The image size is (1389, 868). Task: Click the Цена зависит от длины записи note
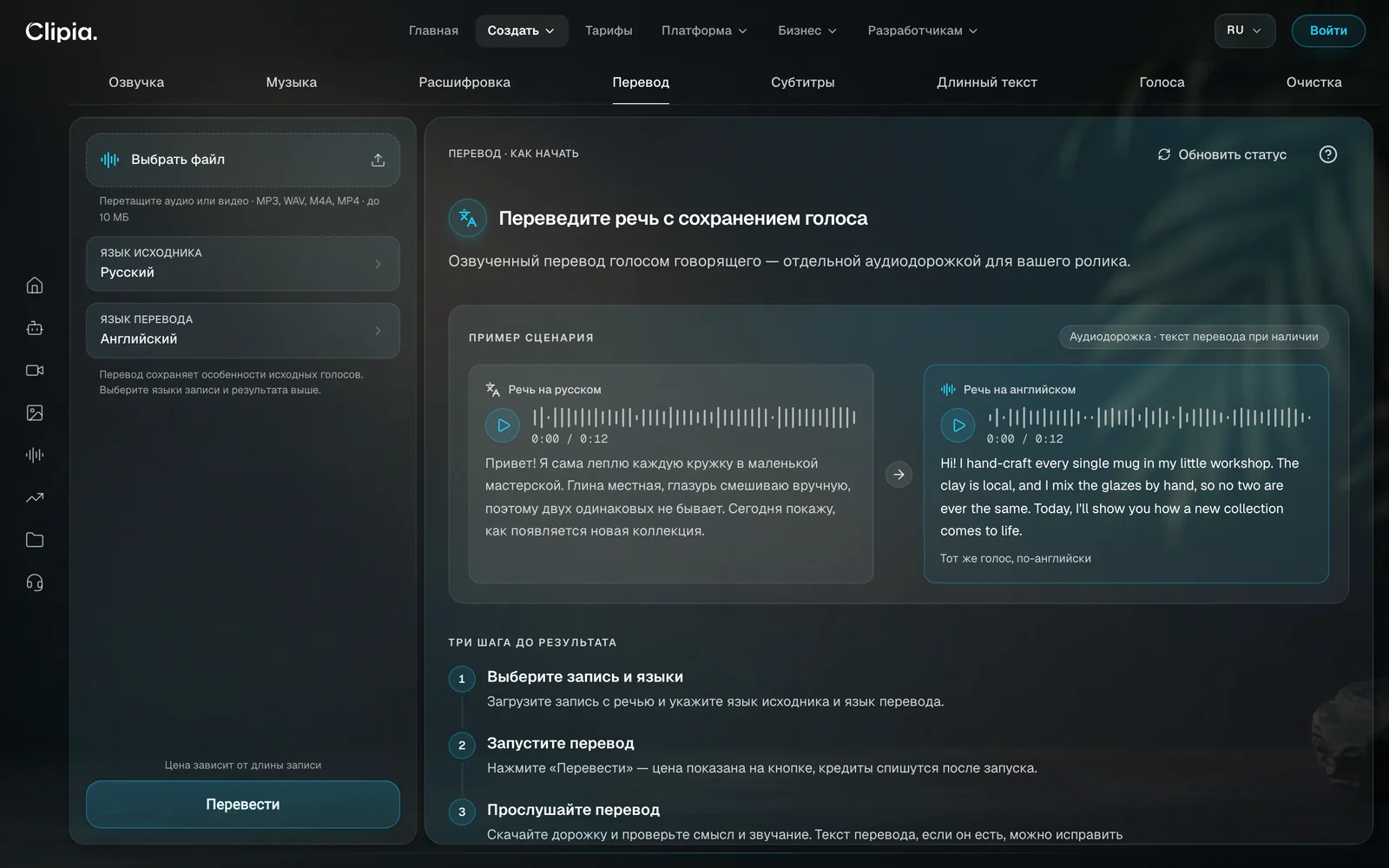click(243, 765)
